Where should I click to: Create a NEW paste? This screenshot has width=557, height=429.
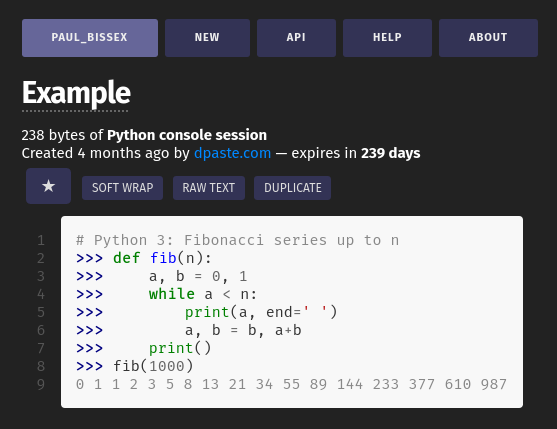click(207, 38)
